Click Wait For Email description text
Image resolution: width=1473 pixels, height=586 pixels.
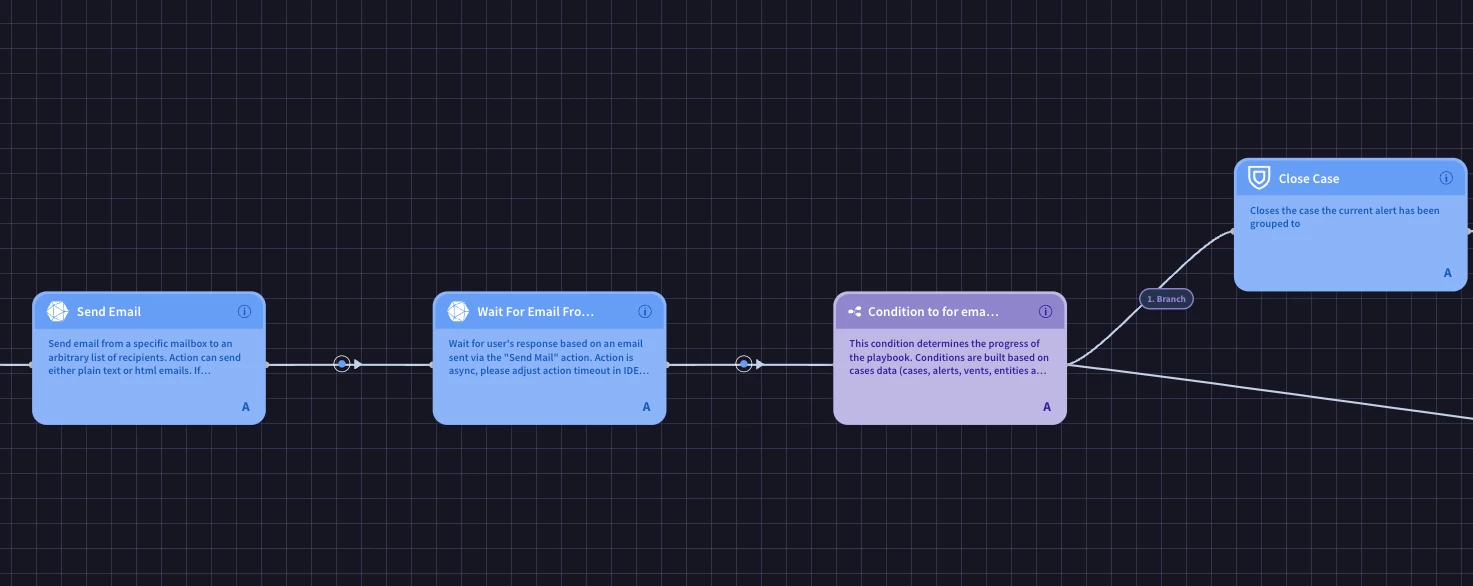pyautogui.click(x=549, y=357)
